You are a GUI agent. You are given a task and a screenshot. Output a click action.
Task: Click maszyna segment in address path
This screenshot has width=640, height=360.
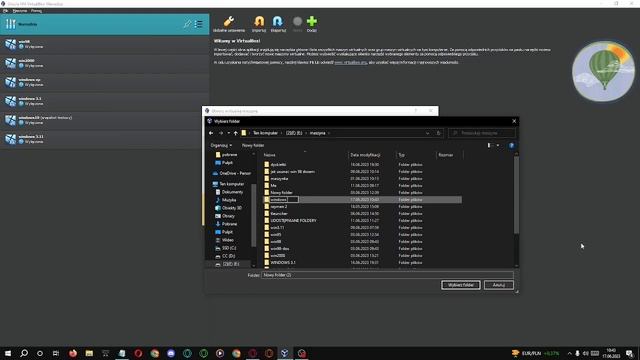pyautogui.click(x=317, y=133)
